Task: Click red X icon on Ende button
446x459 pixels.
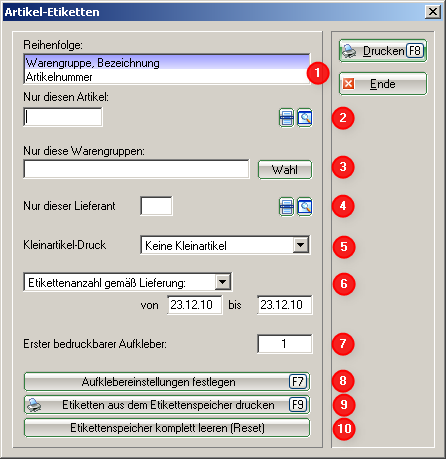Action: [348, 83]
